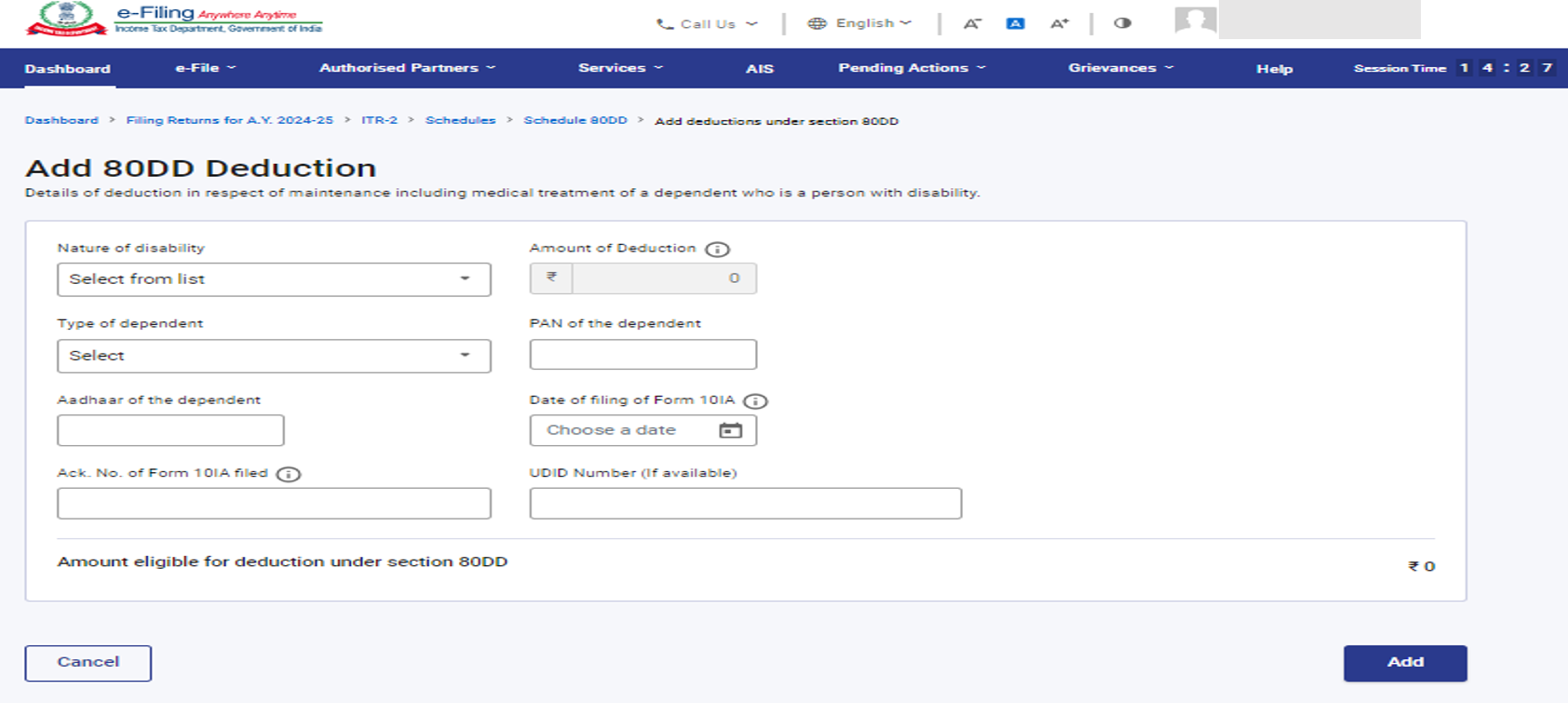1568x703 pixels.
Task: Open the English language selector
Action: pyautogui.click(x=858, y=23)
